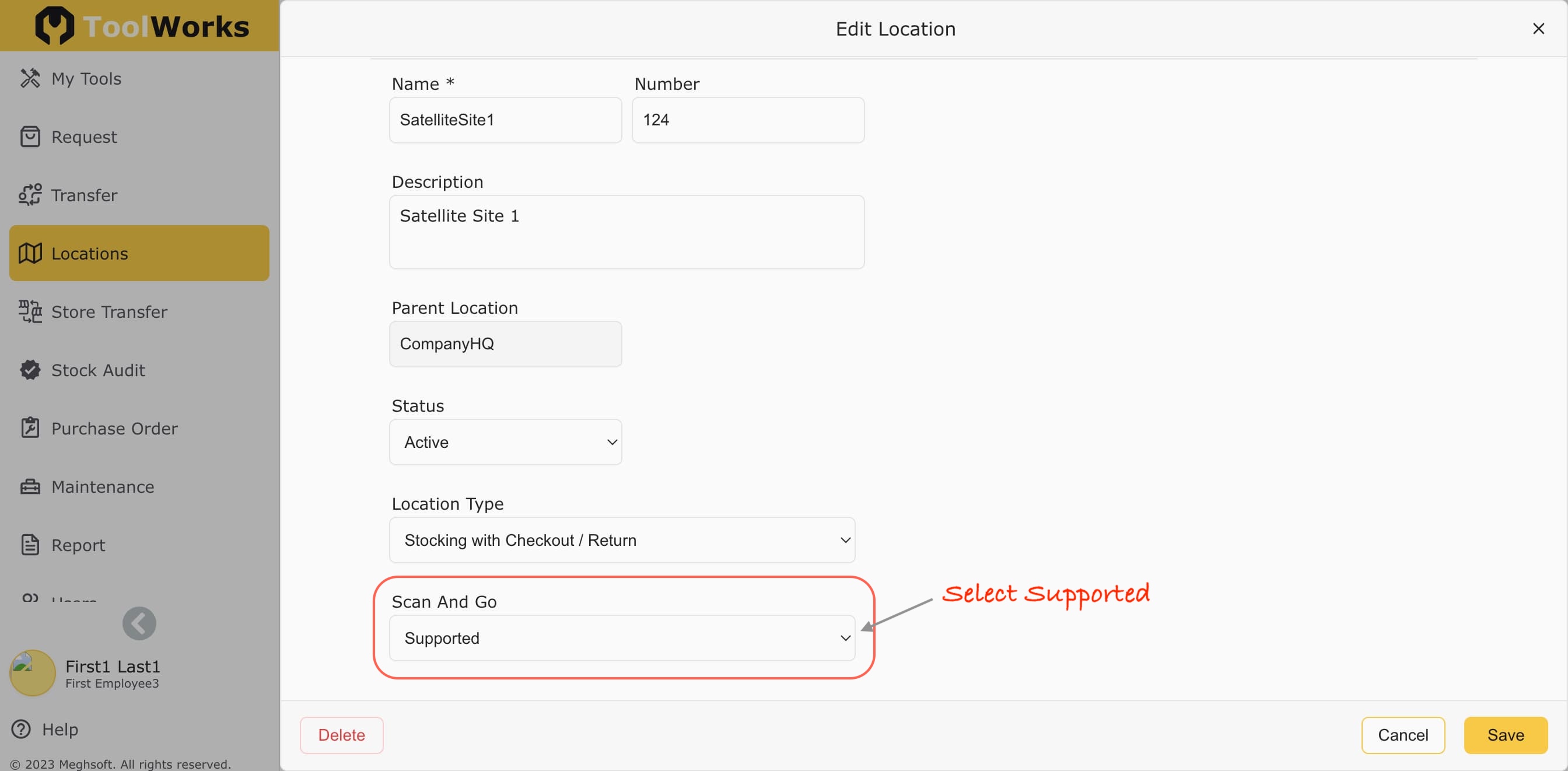The image size is (1568, 771).
Task: Click the Request shopping bag icon
Action: click(x=30, y=137)
